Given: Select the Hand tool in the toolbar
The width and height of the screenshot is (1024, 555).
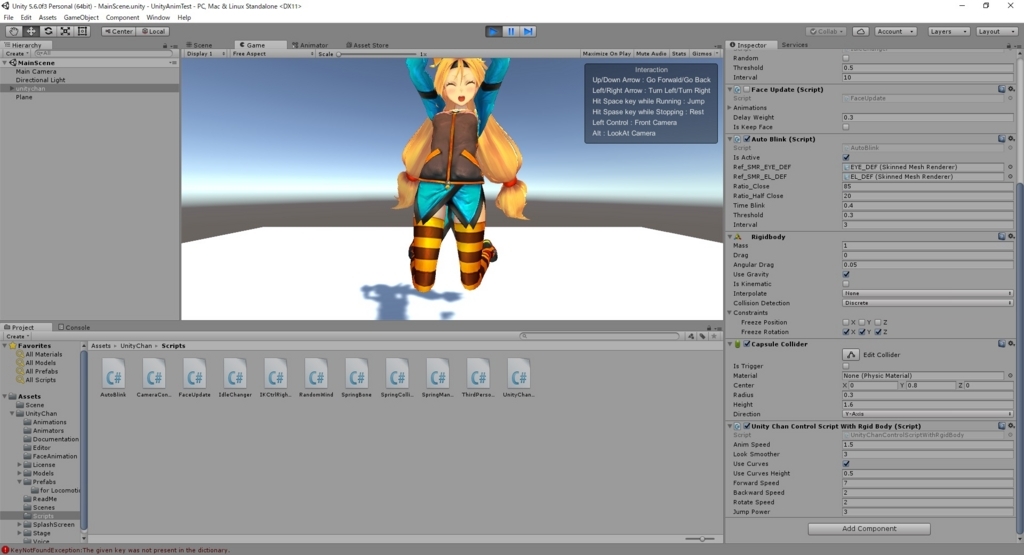Looking at the screenshot, I should pos(13,31).
